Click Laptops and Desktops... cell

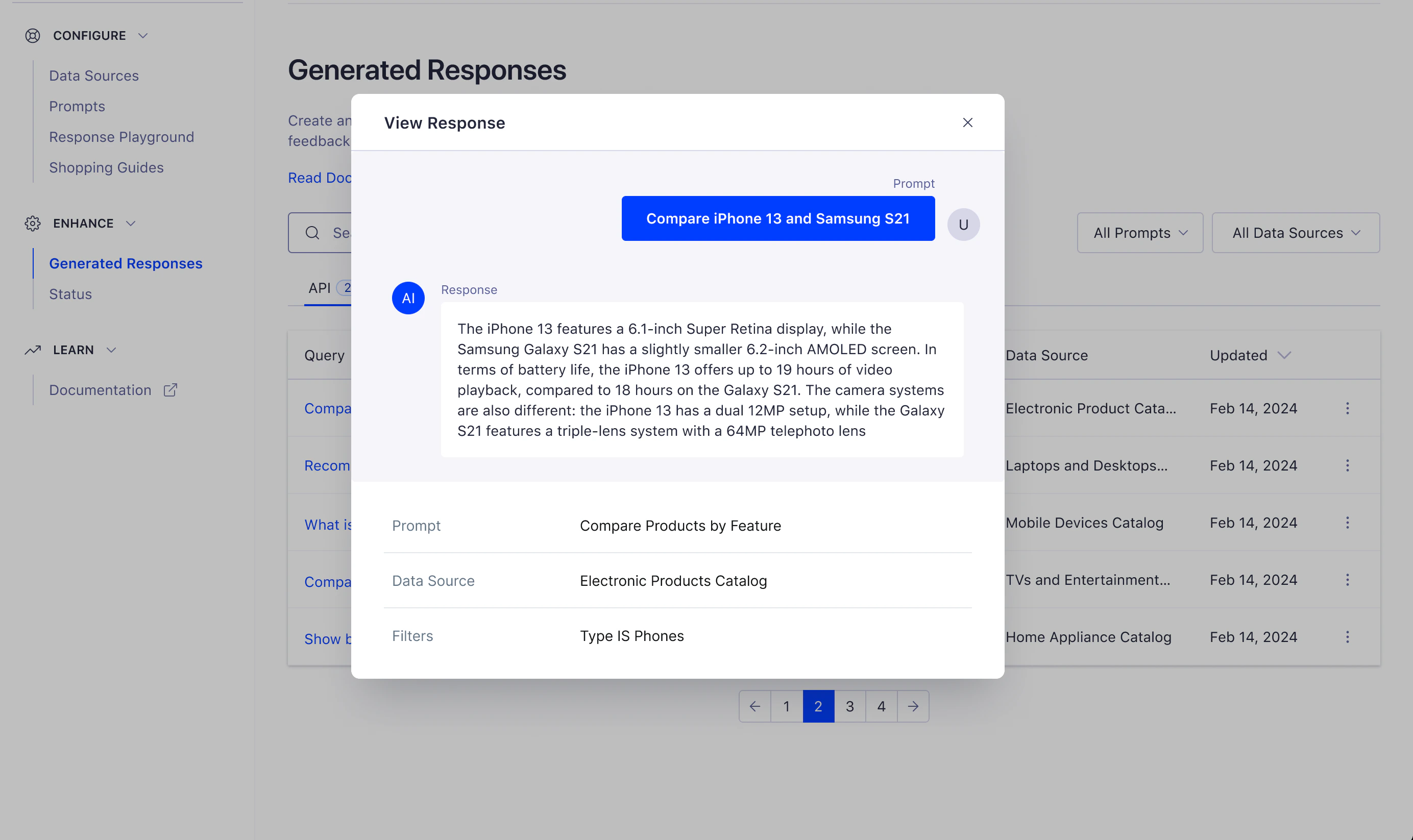1087,465
